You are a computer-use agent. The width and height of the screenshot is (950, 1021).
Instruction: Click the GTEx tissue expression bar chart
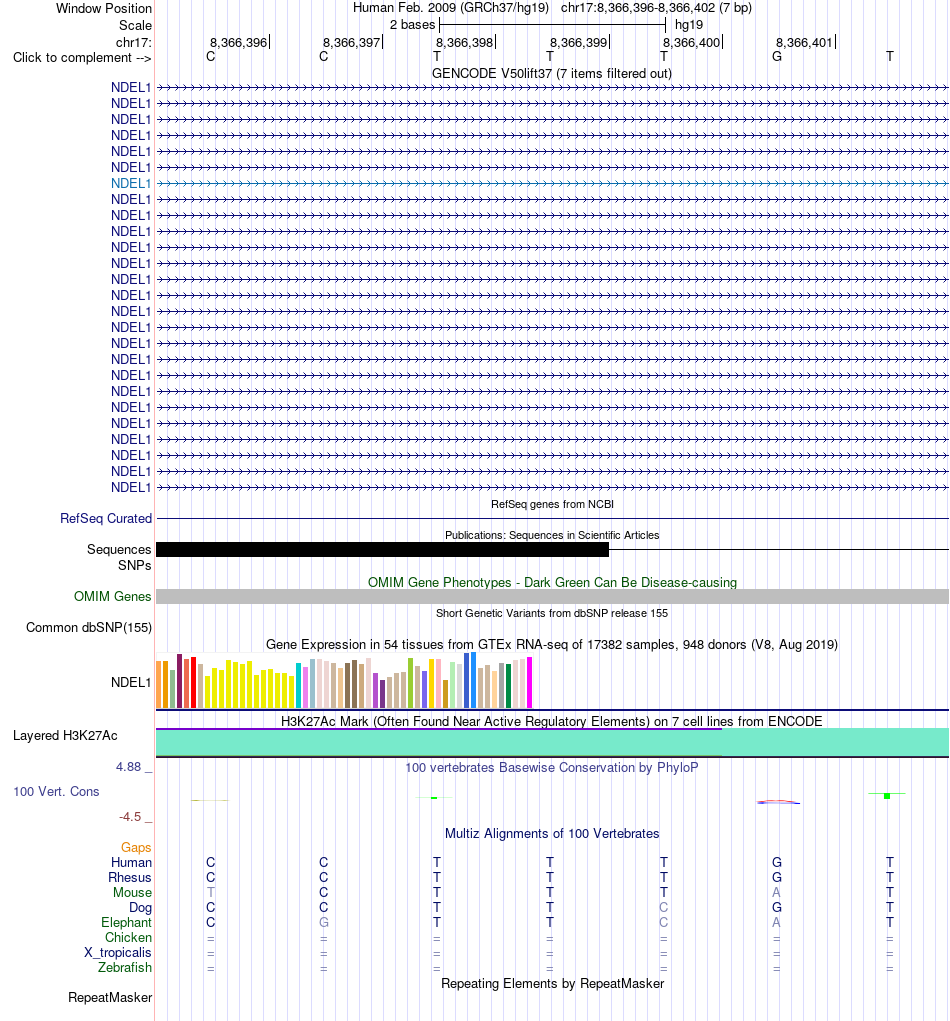[x=344, y=680]
